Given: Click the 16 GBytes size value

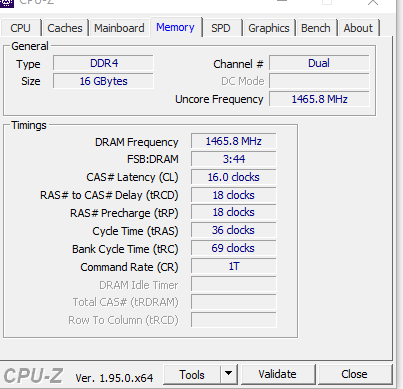Looking at the screenshot, I should pos(103,81).
